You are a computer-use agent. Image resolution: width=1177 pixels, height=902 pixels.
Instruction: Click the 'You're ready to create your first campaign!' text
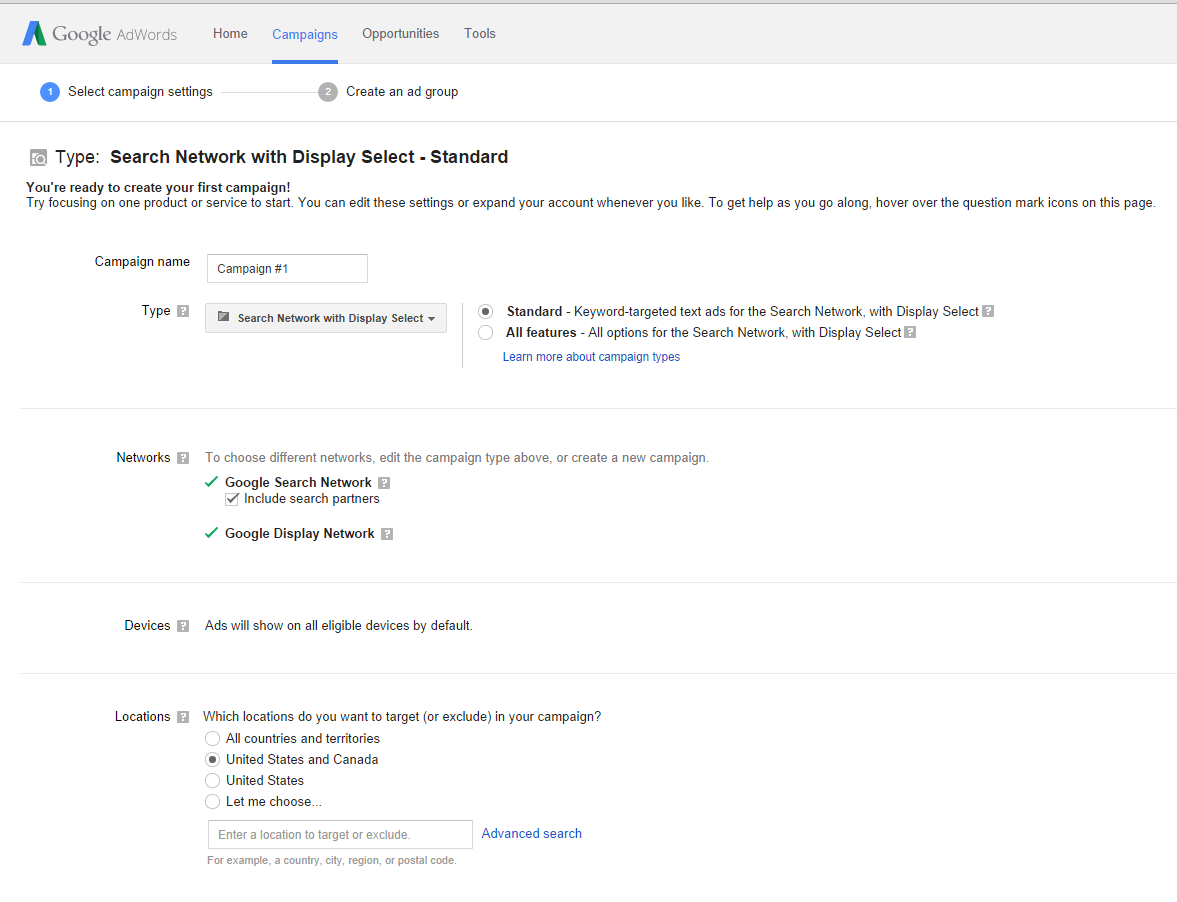click(158, 188)
